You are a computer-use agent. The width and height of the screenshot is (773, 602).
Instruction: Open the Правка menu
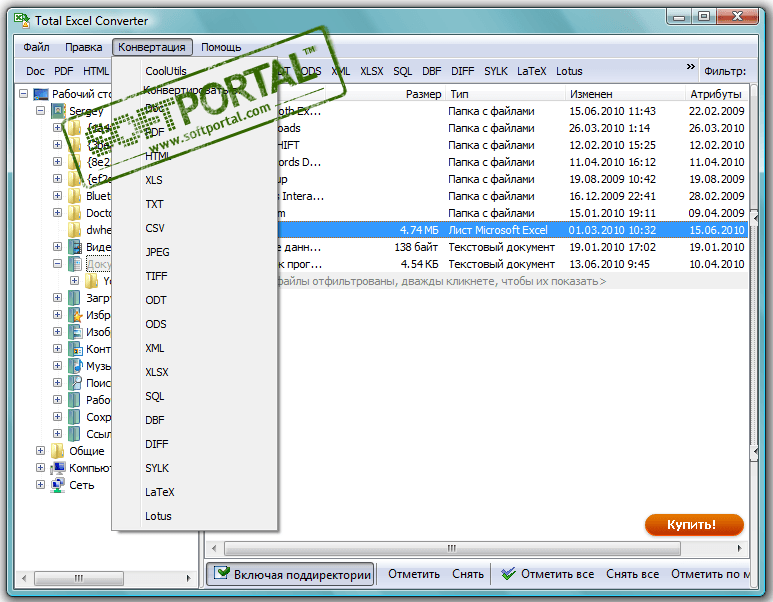[x=83, y=47]
